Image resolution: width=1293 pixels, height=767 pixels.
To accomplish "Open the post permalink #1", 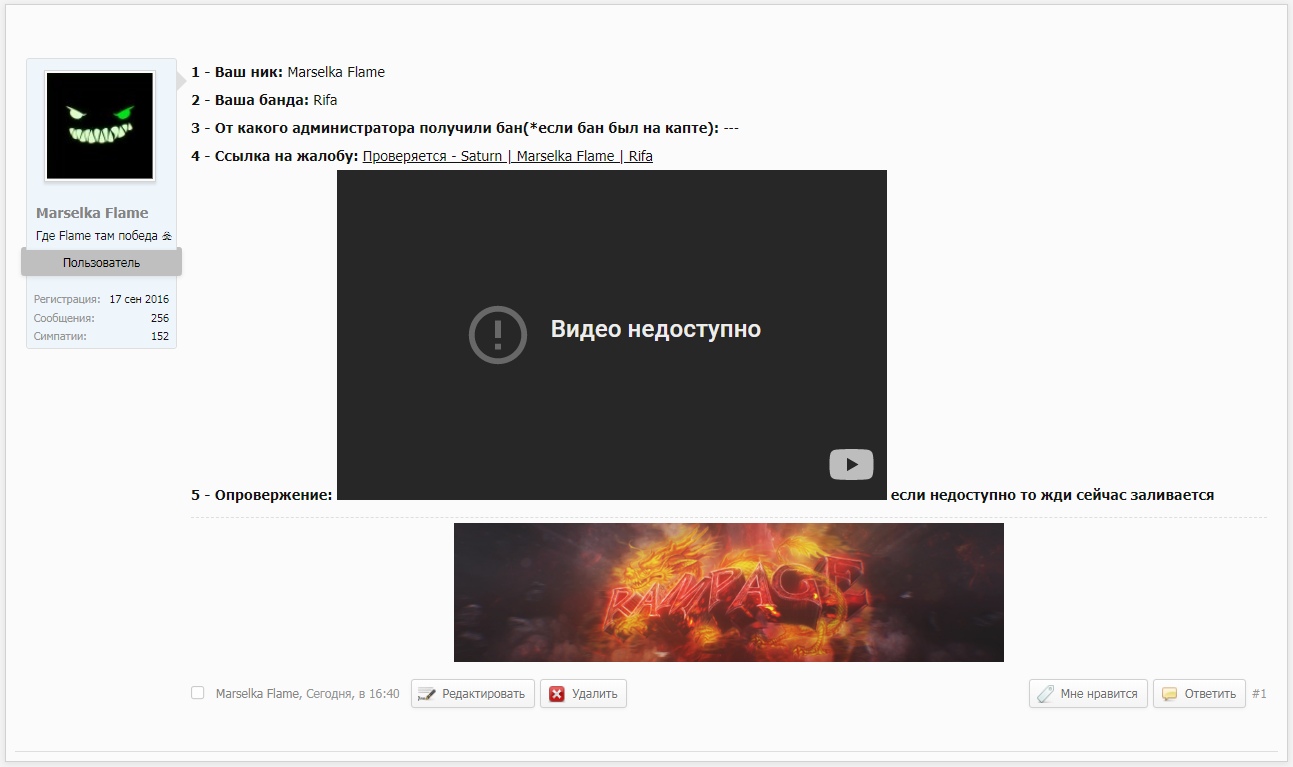I will click(1259, 694).
